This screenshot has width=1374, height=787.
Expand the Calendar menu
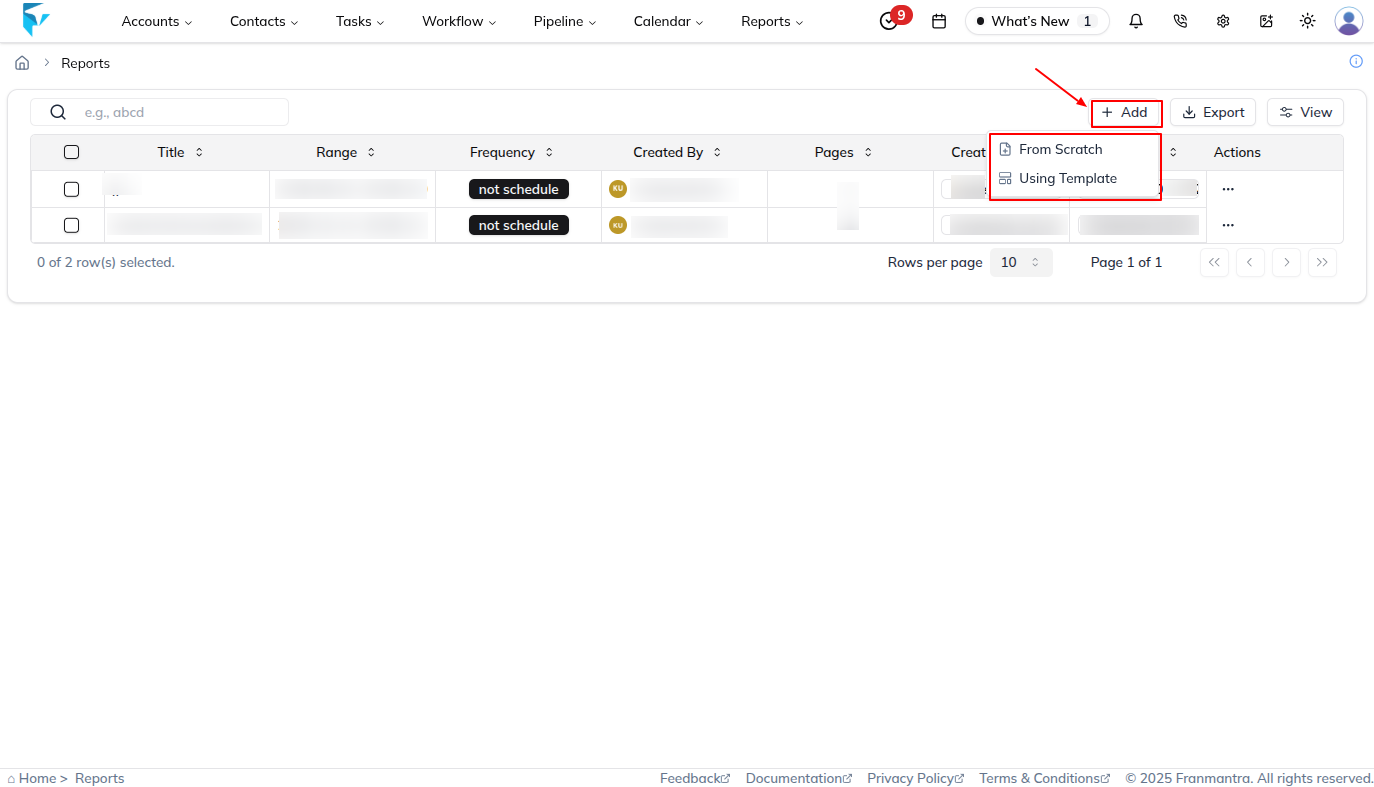[668, 21]
